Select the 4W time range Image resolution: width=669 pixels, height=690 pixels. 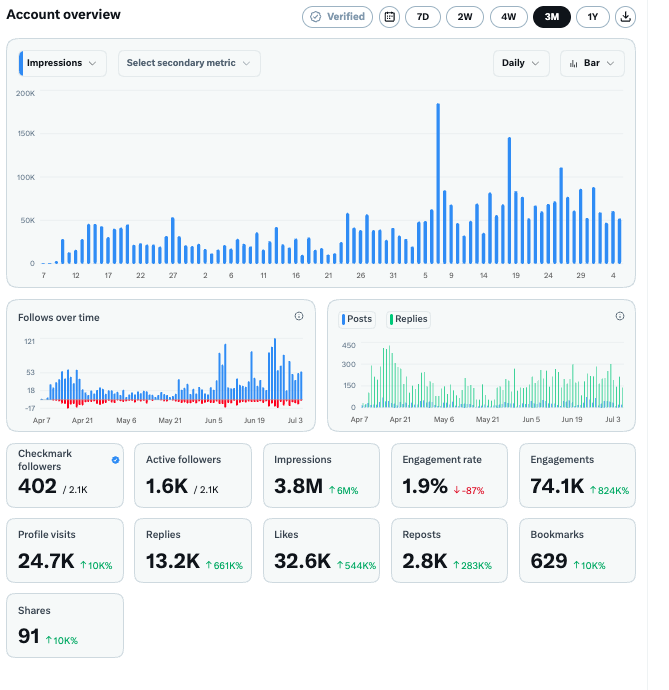coord(508,17)
